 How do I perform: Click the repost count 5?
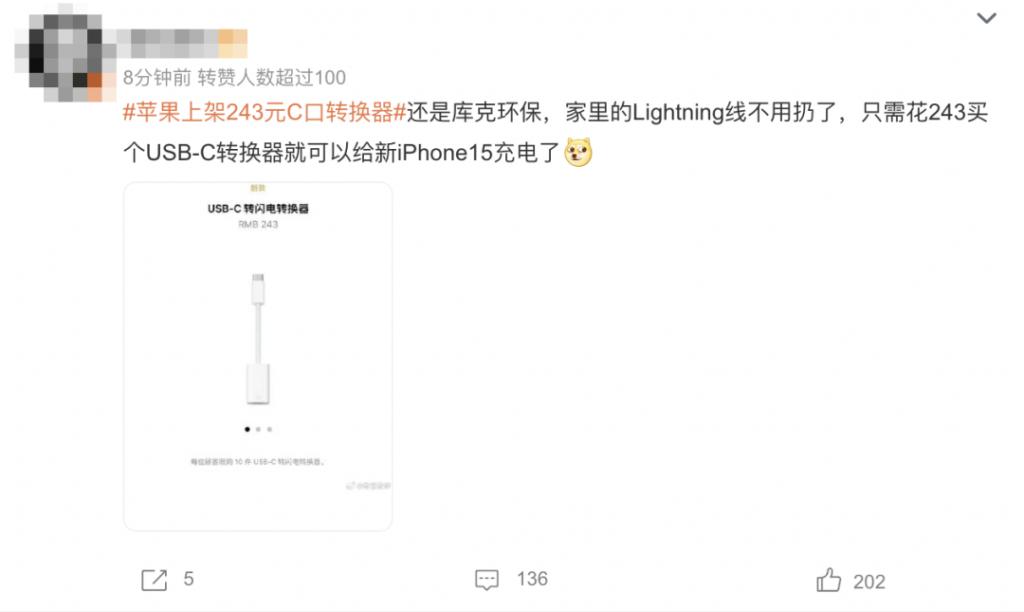click(189, 579)
